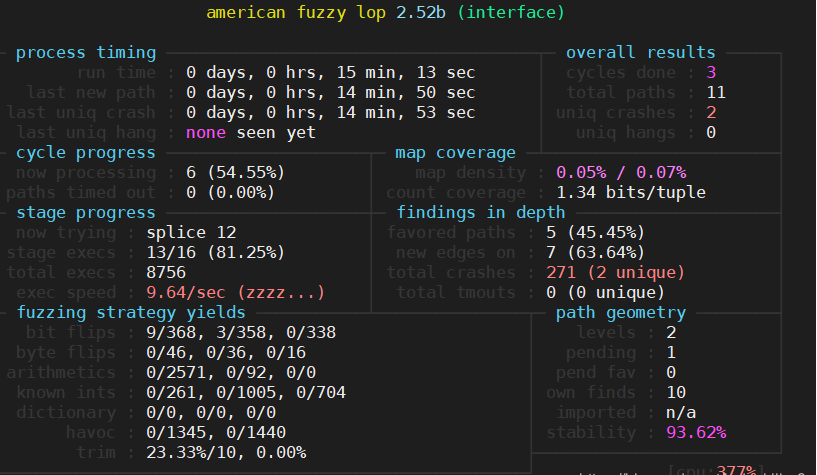Click the pend fav value 0
817x475 pixels.
click(x=671, y=372)
